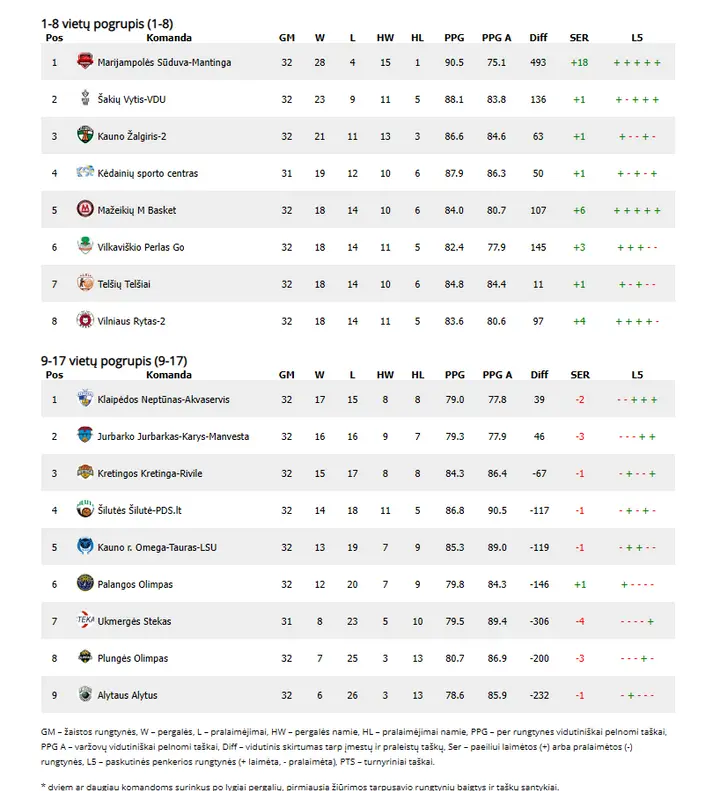Click the Mažeikių M Basket logo

(85, 208)
